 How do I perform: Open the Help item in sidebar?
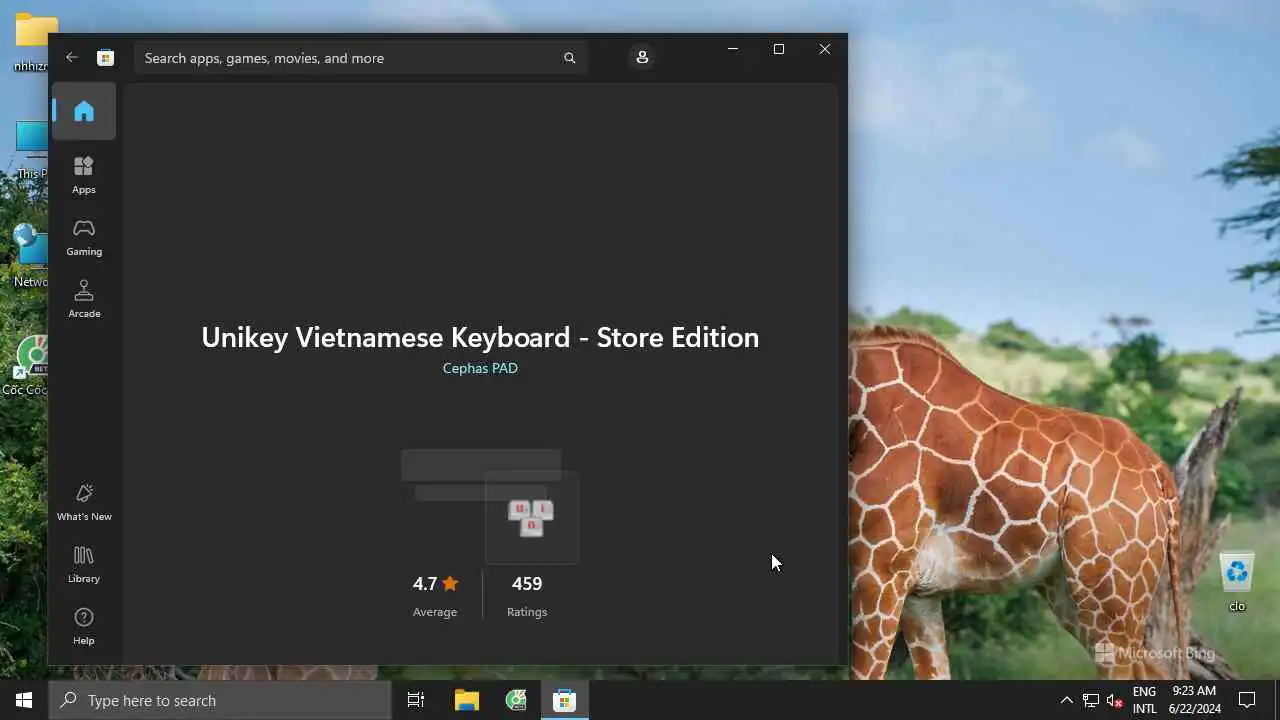[84, 626]
